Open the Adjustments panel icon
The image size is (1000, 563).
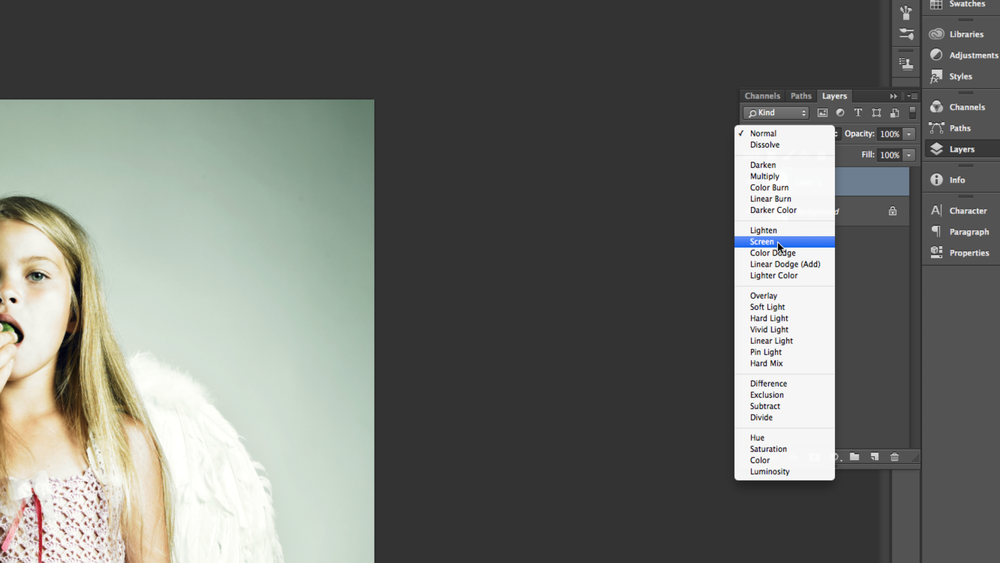(x=936, y=55)
